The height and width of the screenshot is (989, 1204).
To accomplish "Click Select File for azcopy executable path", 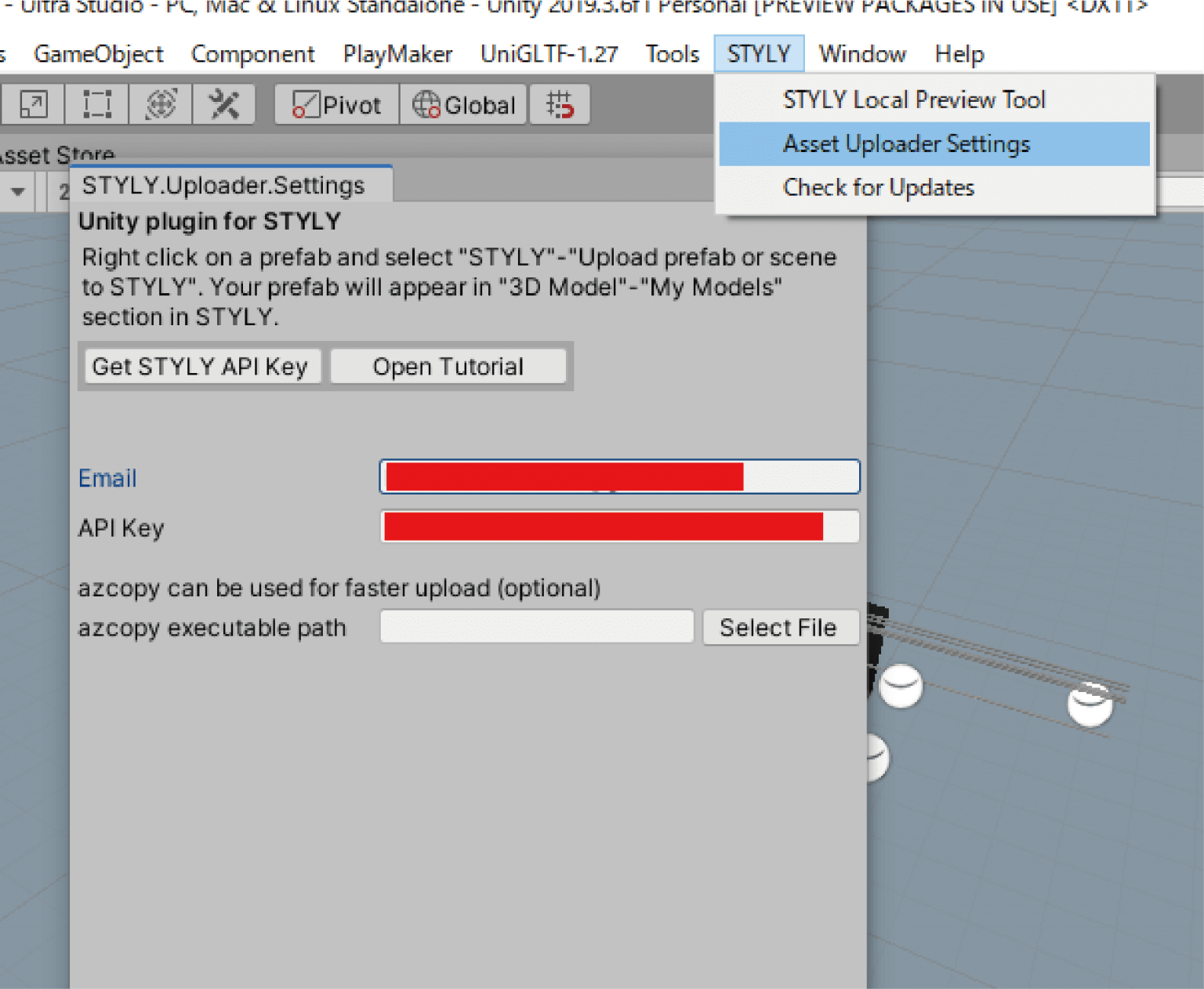I will pos(780,627).
